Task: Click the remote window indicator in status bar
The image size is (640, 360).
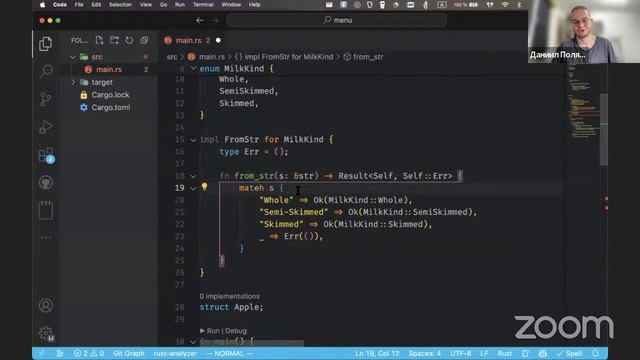Action: tap(41, 353)
